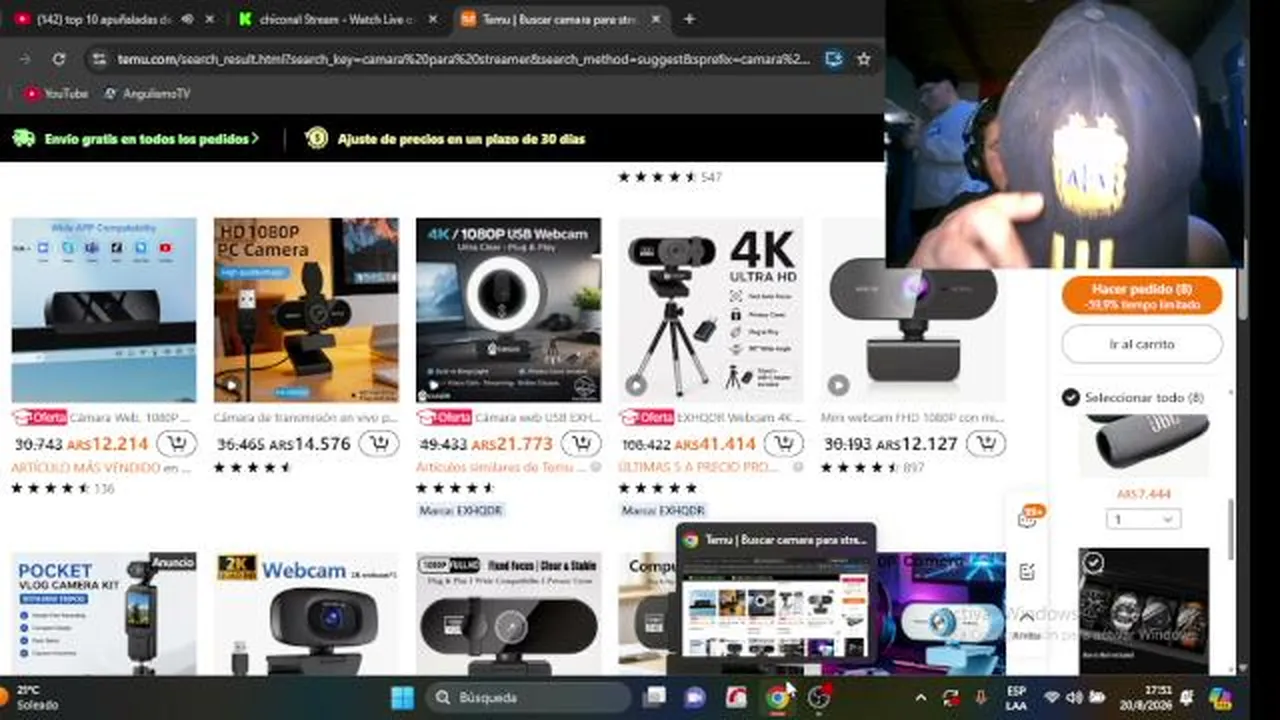1280x720 pixels.
Task: Play the Mini webcam FHD product video
Action: point(838,384)
